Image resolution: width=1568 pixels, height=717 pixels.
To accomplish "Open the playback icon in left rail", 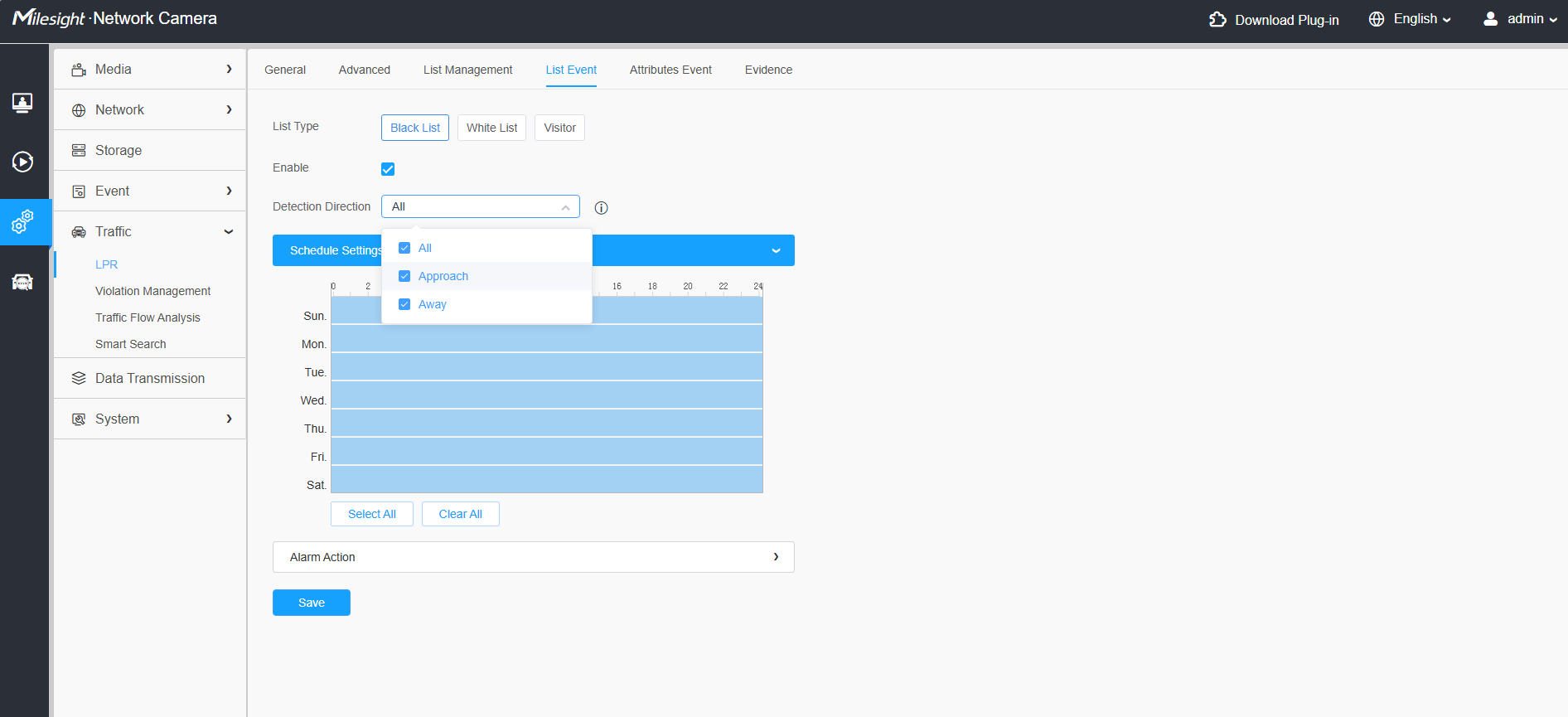I will point(22,162).
